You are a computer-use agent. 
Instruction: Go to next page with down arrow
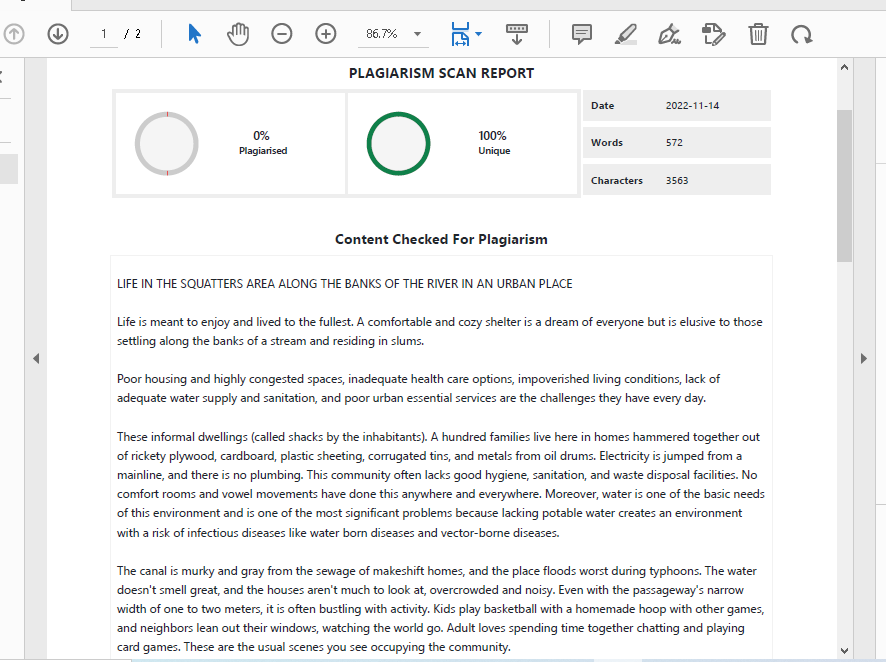coord(58,34)
